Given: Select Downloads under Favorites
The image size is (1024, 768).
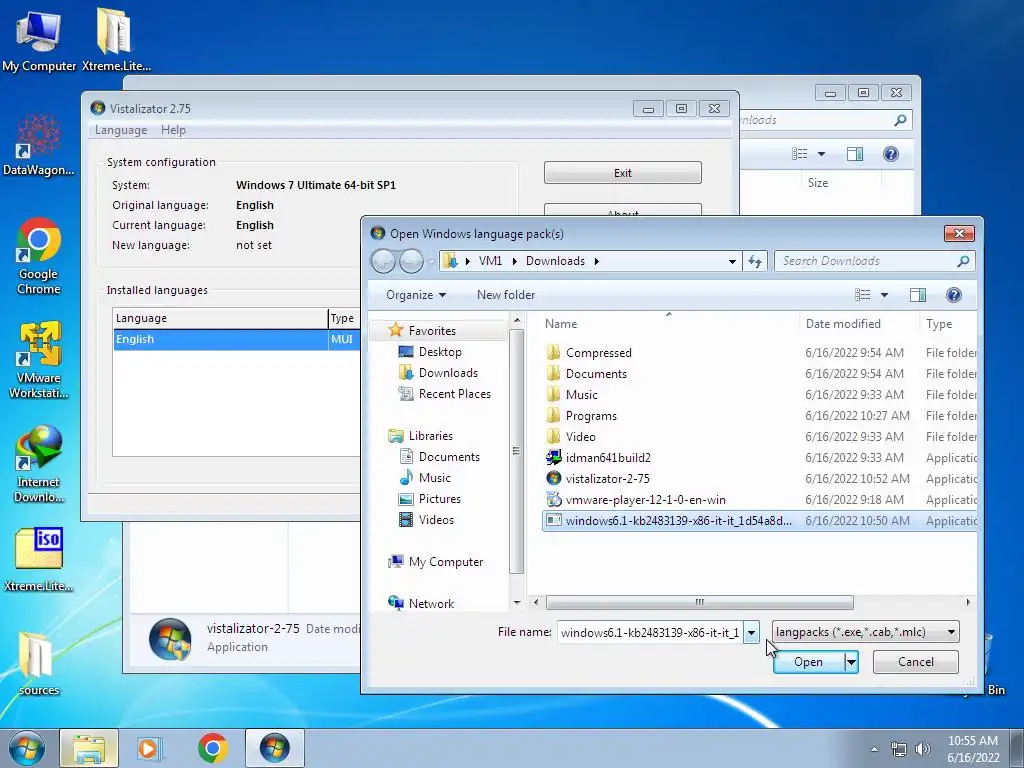Looking at the screenshot, I should point(448,373).
